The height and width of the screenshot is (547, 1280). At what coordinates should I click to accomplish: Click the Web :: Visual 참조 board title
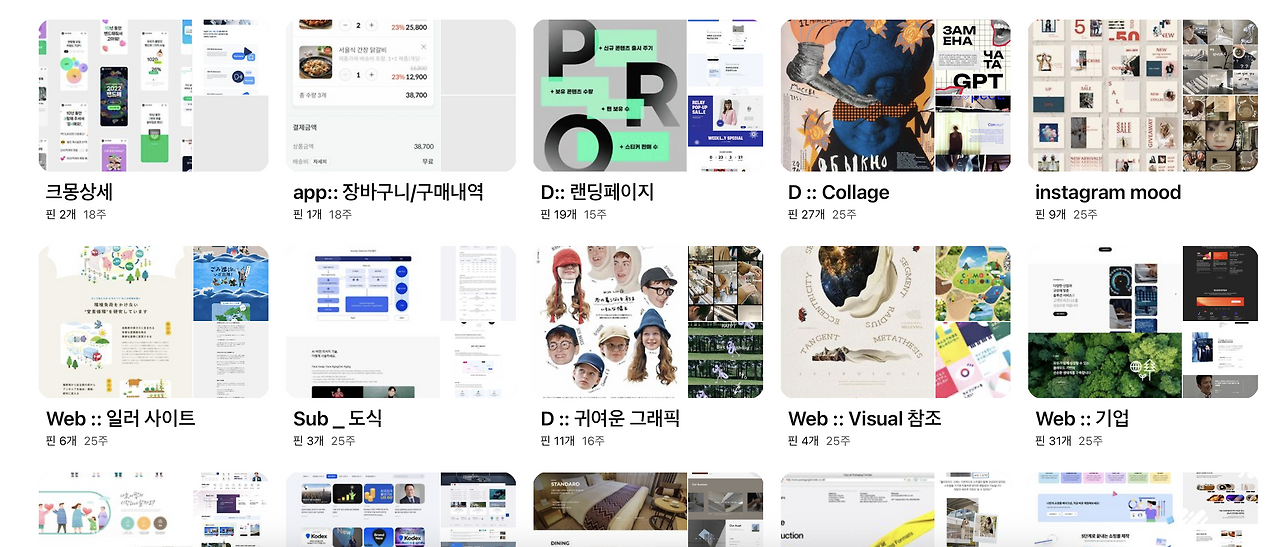click(865, 418)
